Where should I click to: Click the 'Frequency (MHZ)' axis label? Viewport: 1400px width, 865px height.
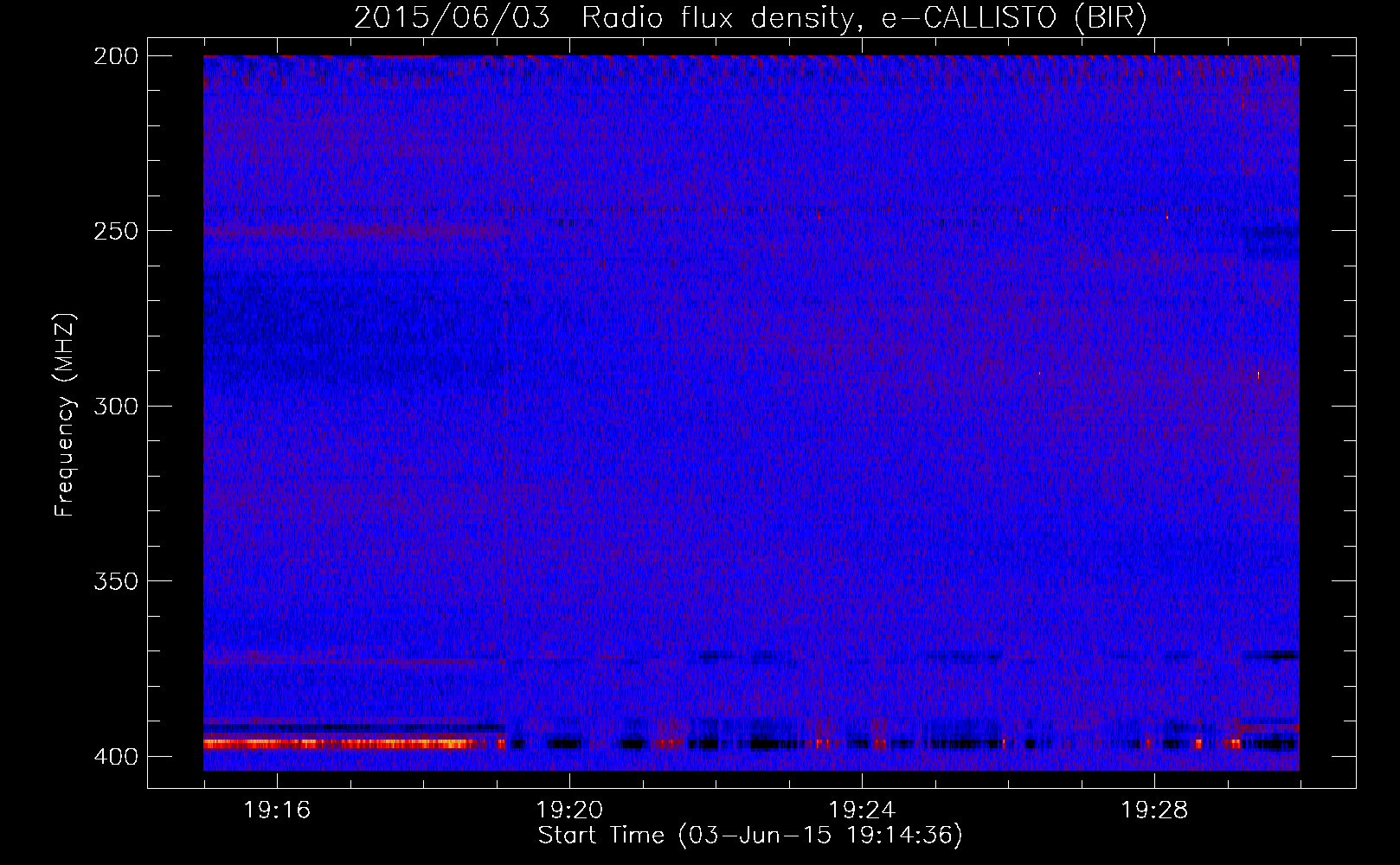pos(65,415)
